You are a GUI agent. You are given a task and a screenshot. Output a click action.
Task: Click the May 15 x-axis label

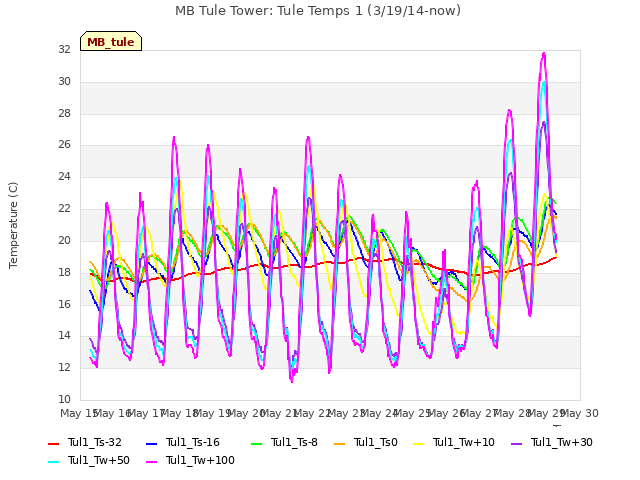(x=78, y=413)
